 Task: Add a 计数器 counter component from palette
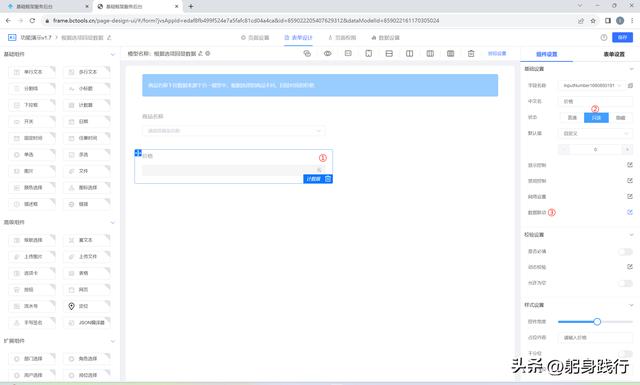(87, 105)
